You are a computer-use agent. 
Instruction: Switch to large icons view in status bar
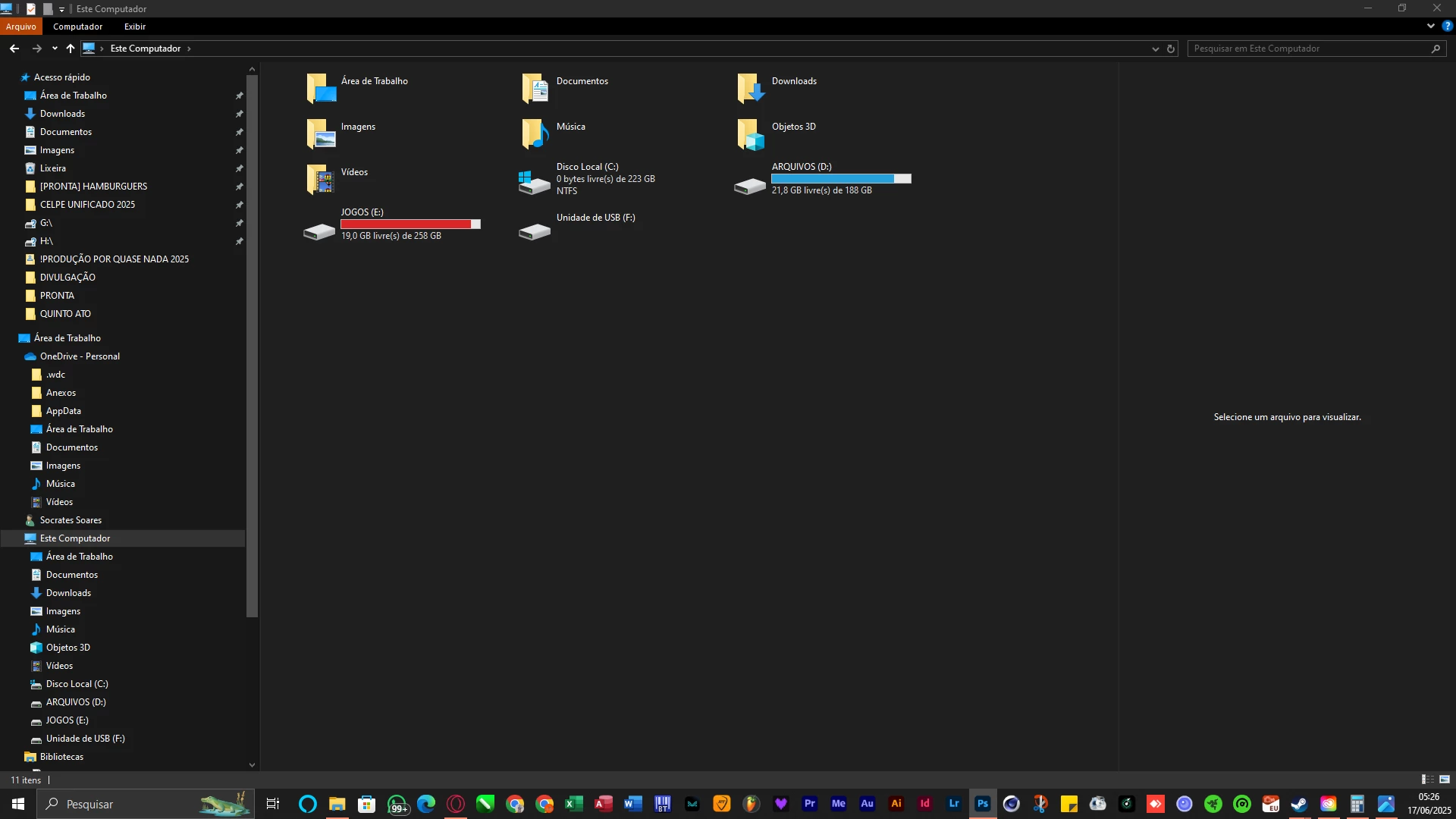pos(1445,780)
